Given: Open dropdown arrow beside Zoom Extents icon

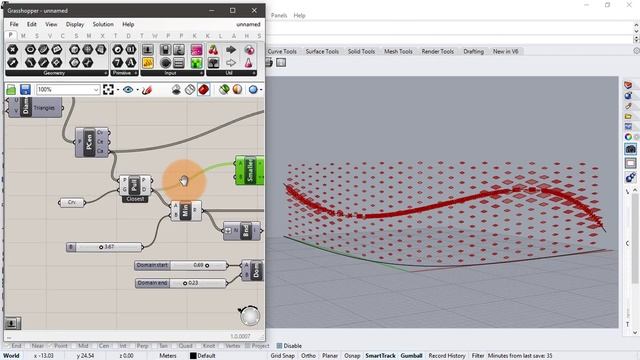Looking at the screenshot, I should click(x=118, y=89).
